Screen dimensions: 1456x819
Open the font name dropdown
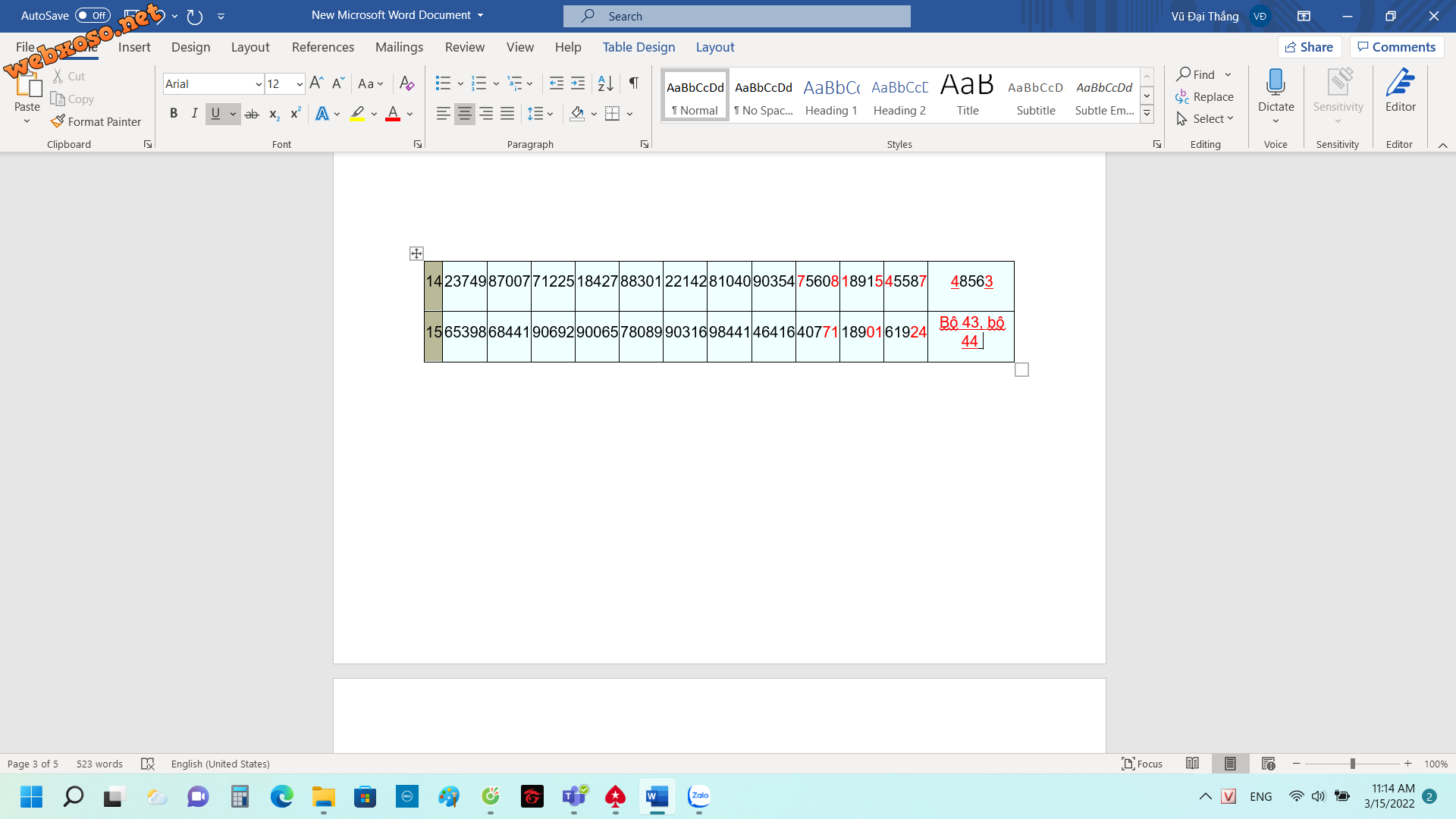click(258, 84)
